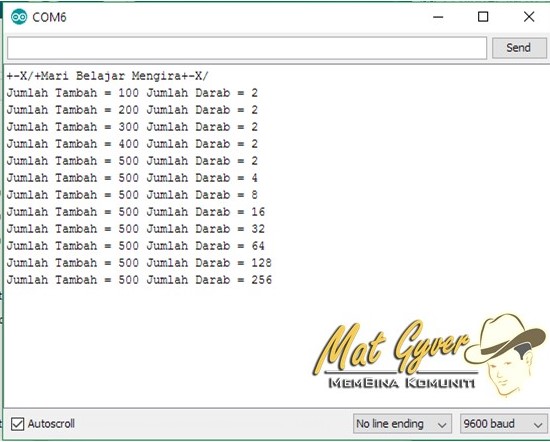
Task: Close the COM6 serial monitor window
Action: pyautogui.click(x=529, y=17)
